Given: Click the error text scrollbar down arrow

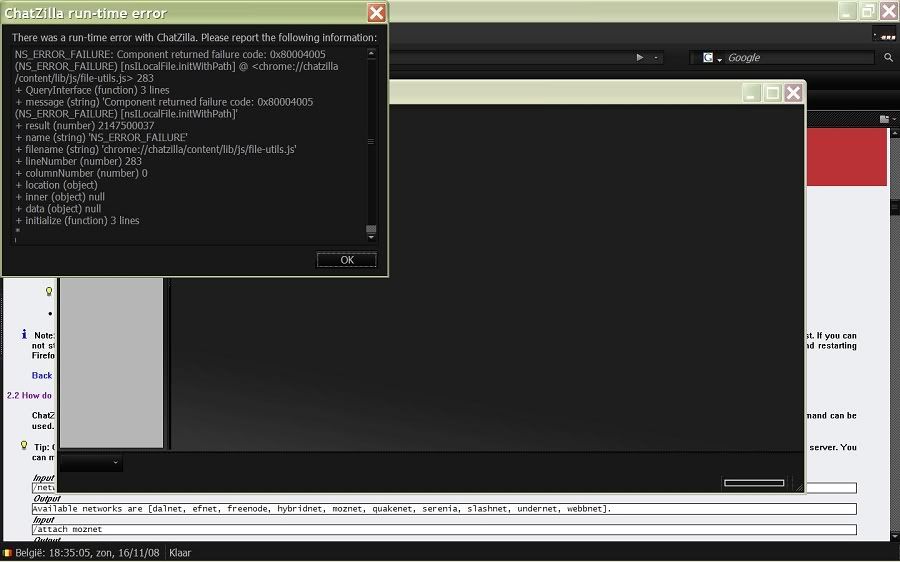Looking at the screenshot, I should coord(371,237).
